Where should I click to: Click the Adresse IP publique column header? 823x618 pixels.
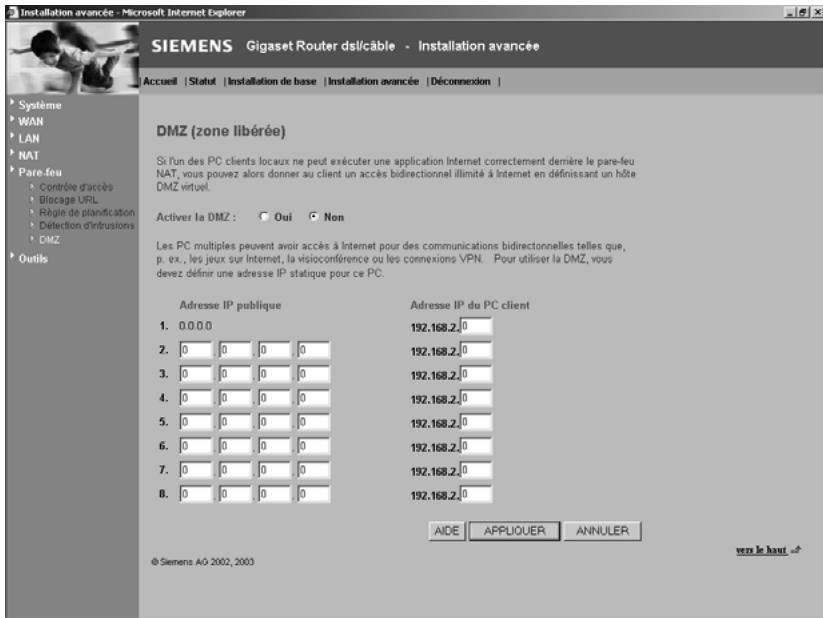pyautogui.click(x=230, y=305)
